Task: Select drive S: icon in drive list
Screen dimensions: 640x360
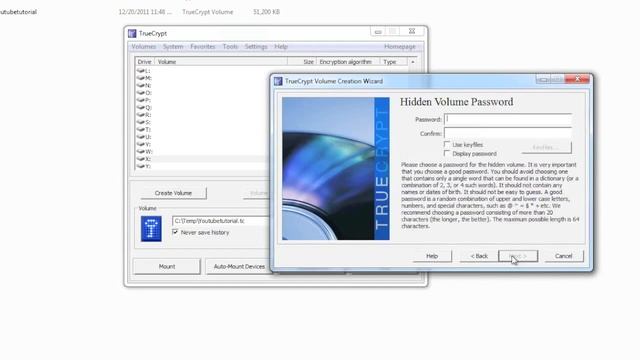Action: pyautogui.click(x=141, y=122)
